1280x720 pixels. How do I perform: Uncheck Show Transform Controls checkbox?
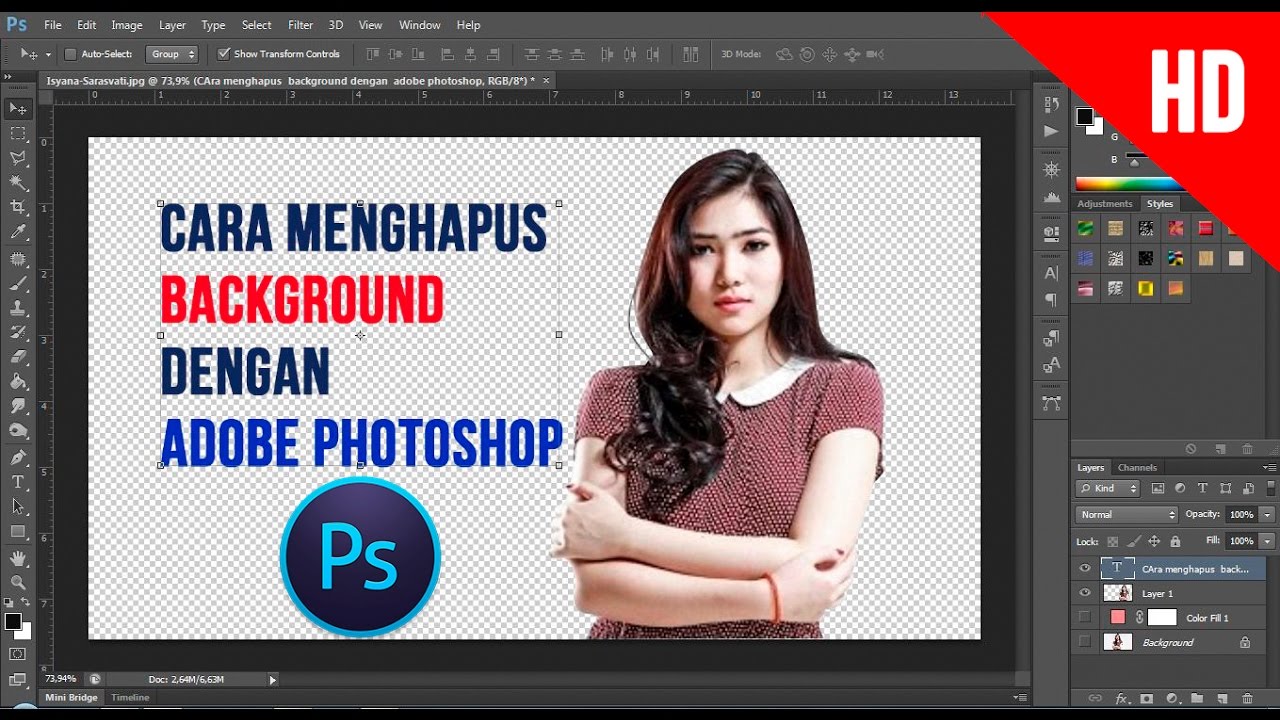(x=224, y=54)
